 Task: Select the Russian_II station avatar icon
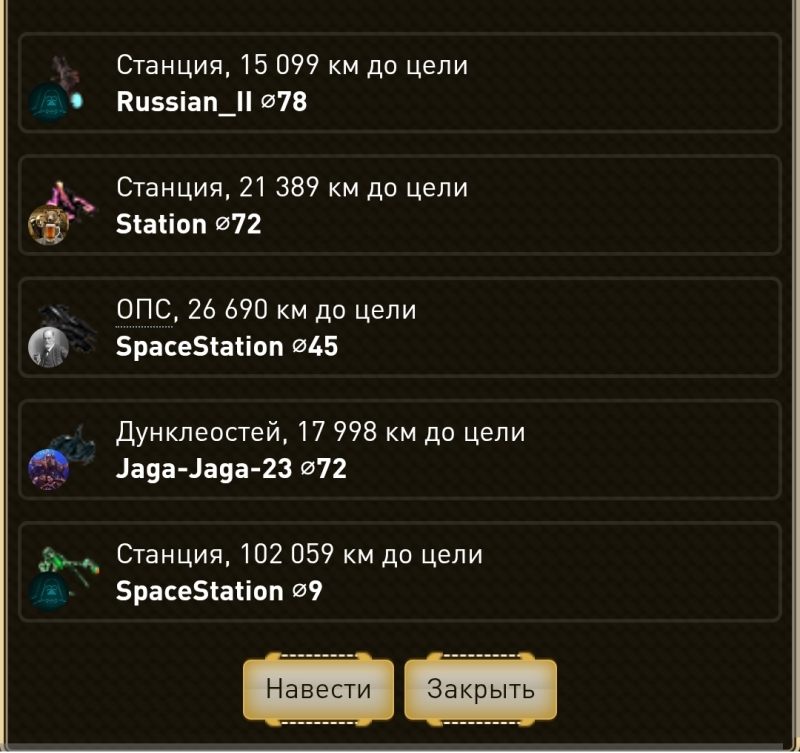click(48, 103)
